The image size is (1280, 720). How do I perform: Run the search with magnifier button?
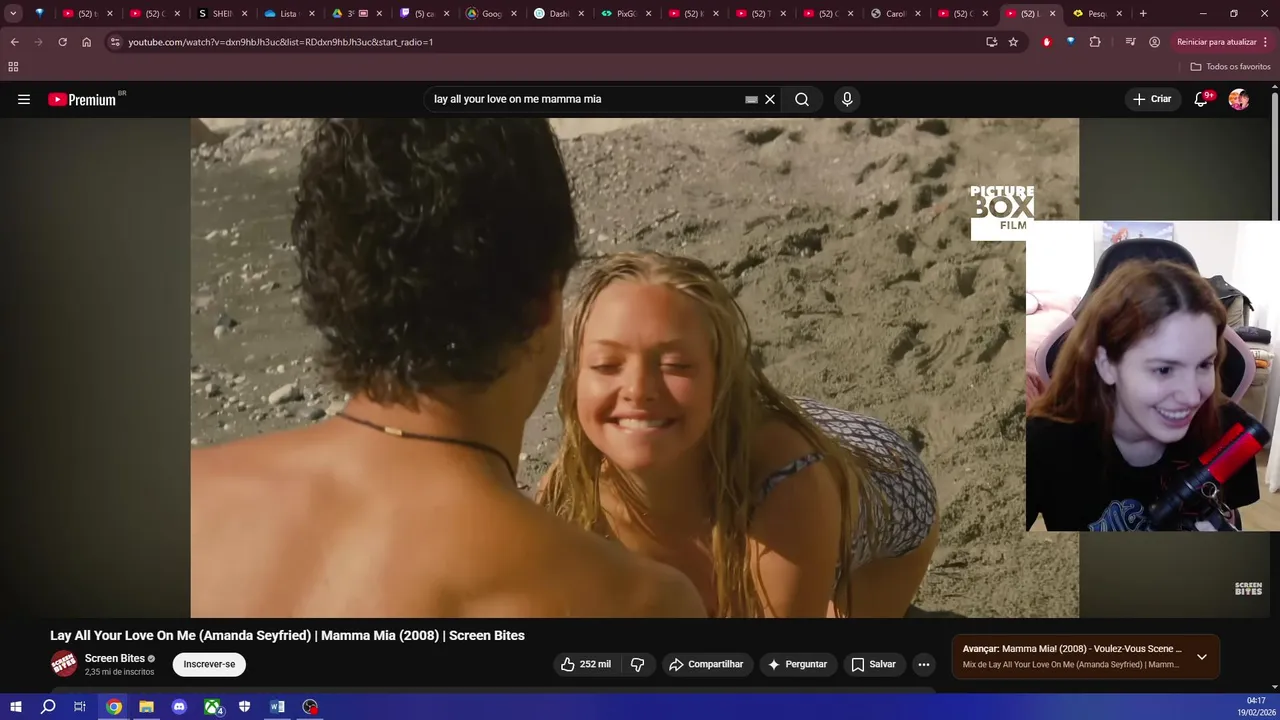(802, 99)
